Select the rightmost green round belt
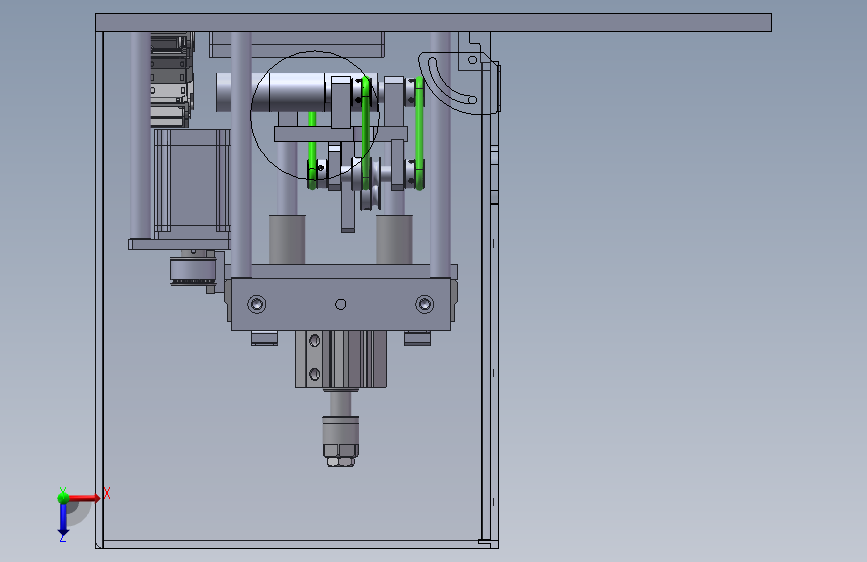The height and width of the screenshot is (562, 867). [419, 133]
